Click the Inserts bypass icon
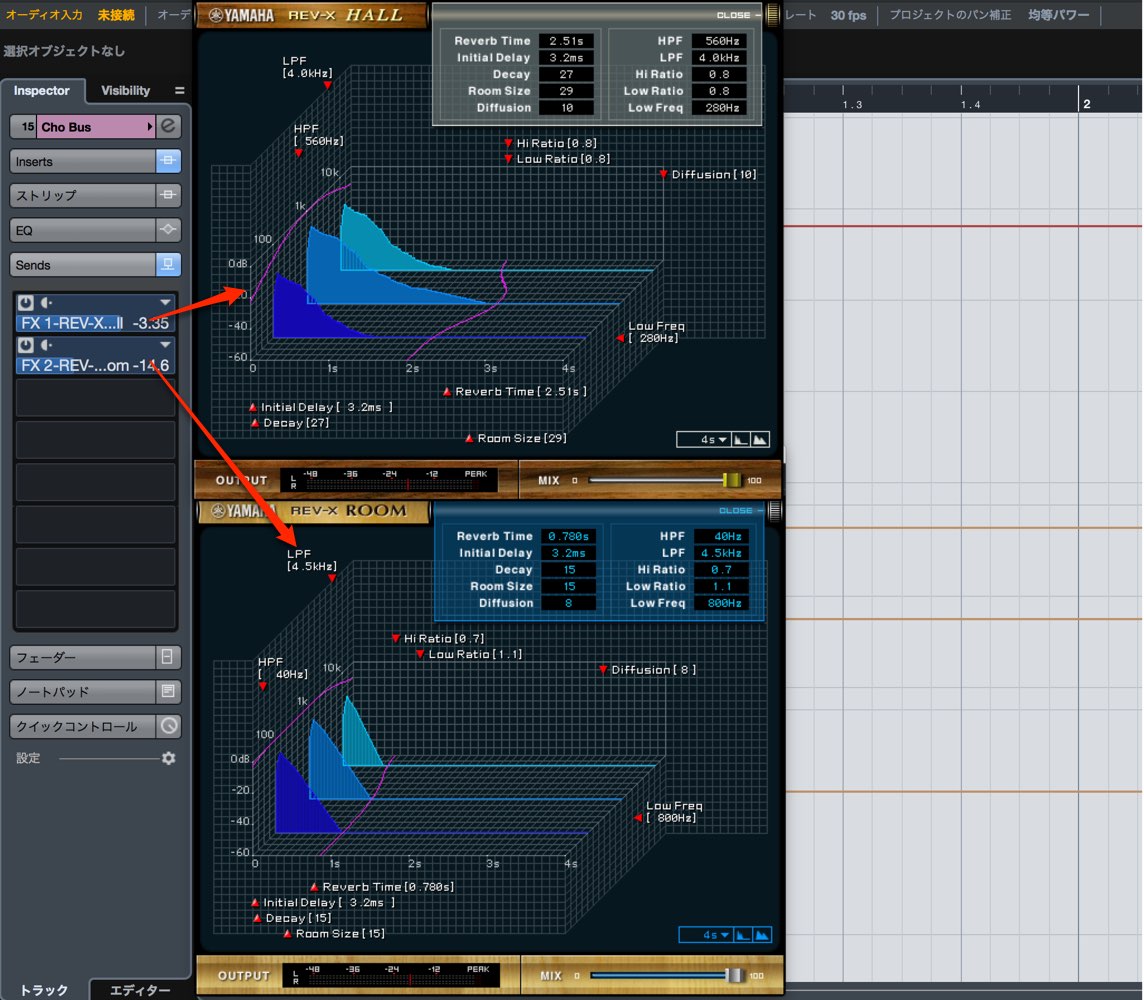 click(x=168, y=161)
